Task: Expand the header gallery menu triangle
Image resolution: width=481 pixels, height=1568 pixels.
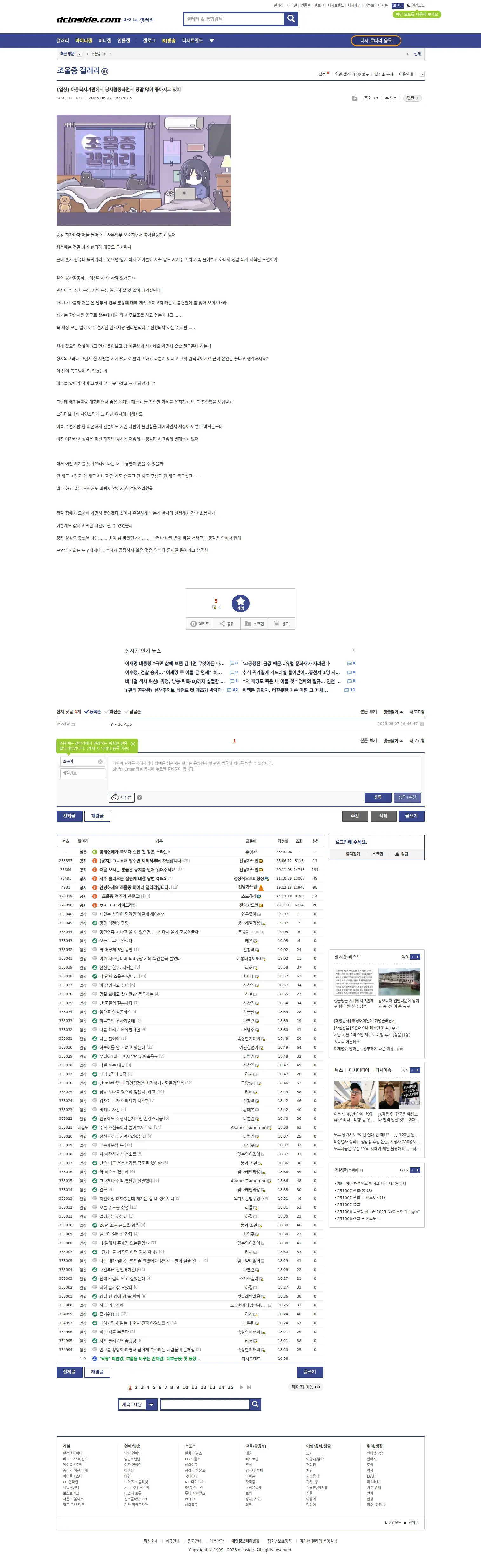Action: pyautogui.click(x=212, y=41)
